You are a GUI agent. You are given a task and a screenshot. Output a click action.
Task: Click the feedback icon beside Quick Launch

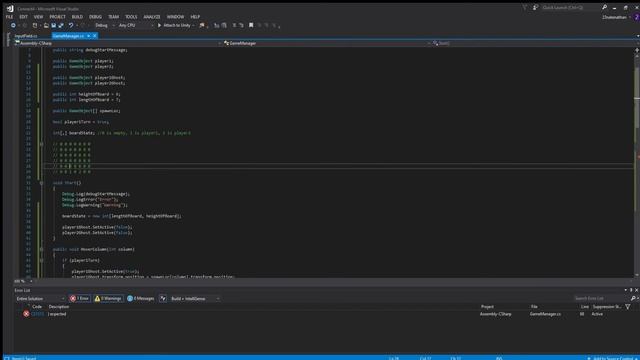535,7
